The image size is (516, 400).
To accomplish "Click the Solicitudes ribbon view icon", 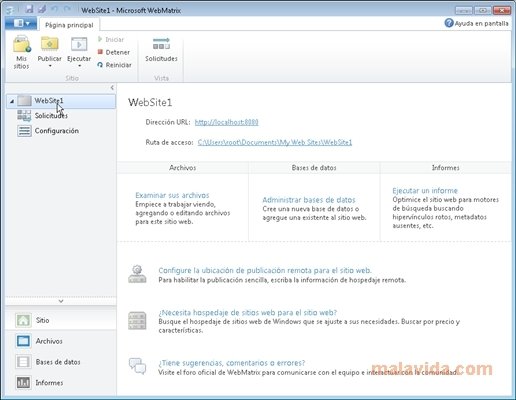I will pos(161,44).
